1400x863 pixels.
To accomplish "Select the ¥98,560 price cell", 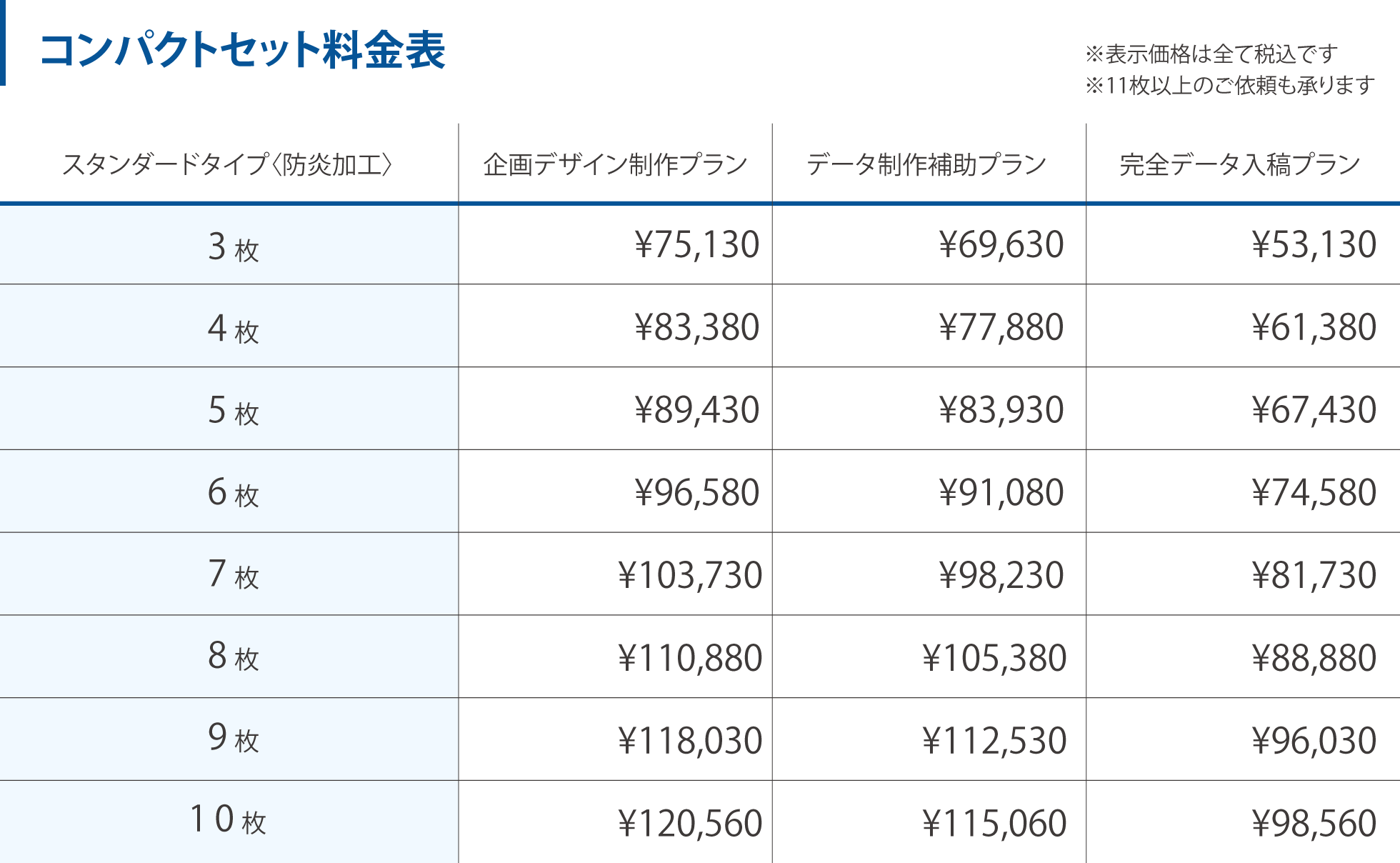I will 1314,823.
